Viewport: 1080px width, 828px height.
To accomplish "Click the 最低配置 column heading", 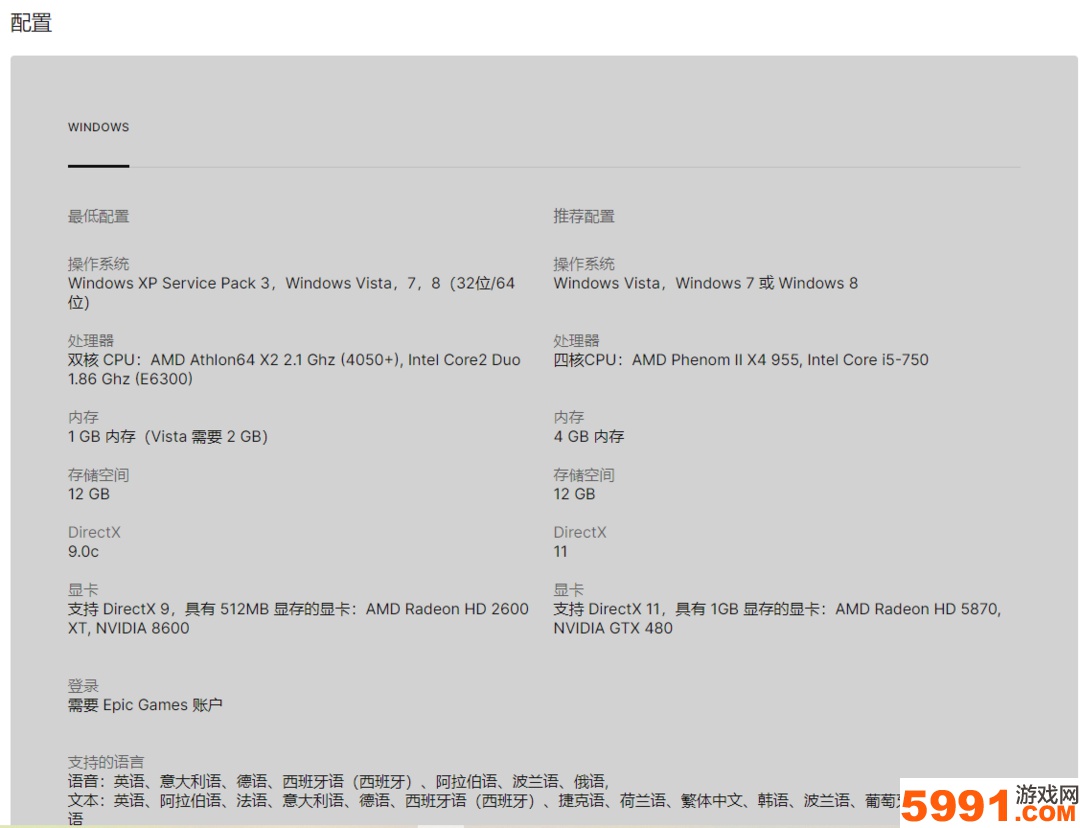I will point(98,216).
